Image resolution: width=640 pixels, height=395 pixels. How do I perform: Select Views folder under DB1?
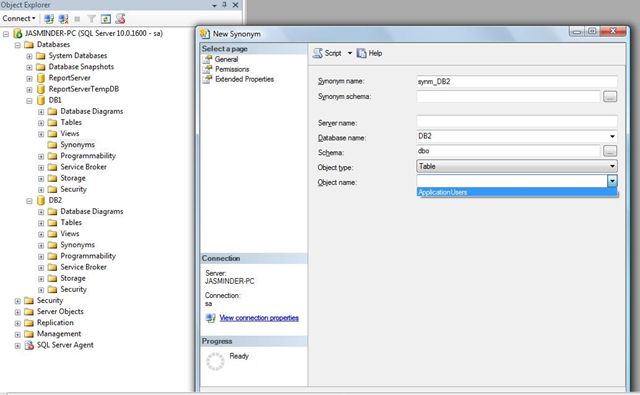click(x=70, y=133)
